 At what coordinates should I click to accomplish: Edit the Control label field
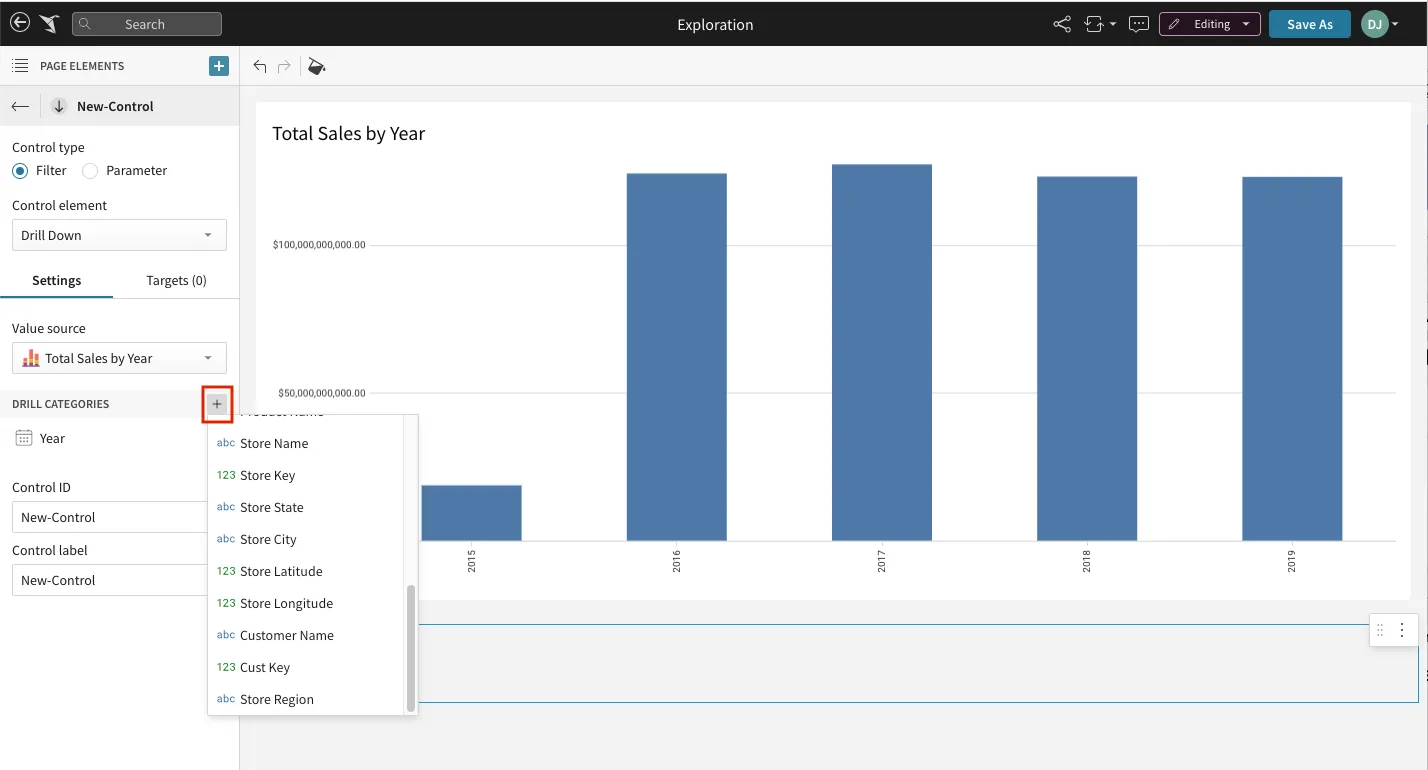pos(110,580)
